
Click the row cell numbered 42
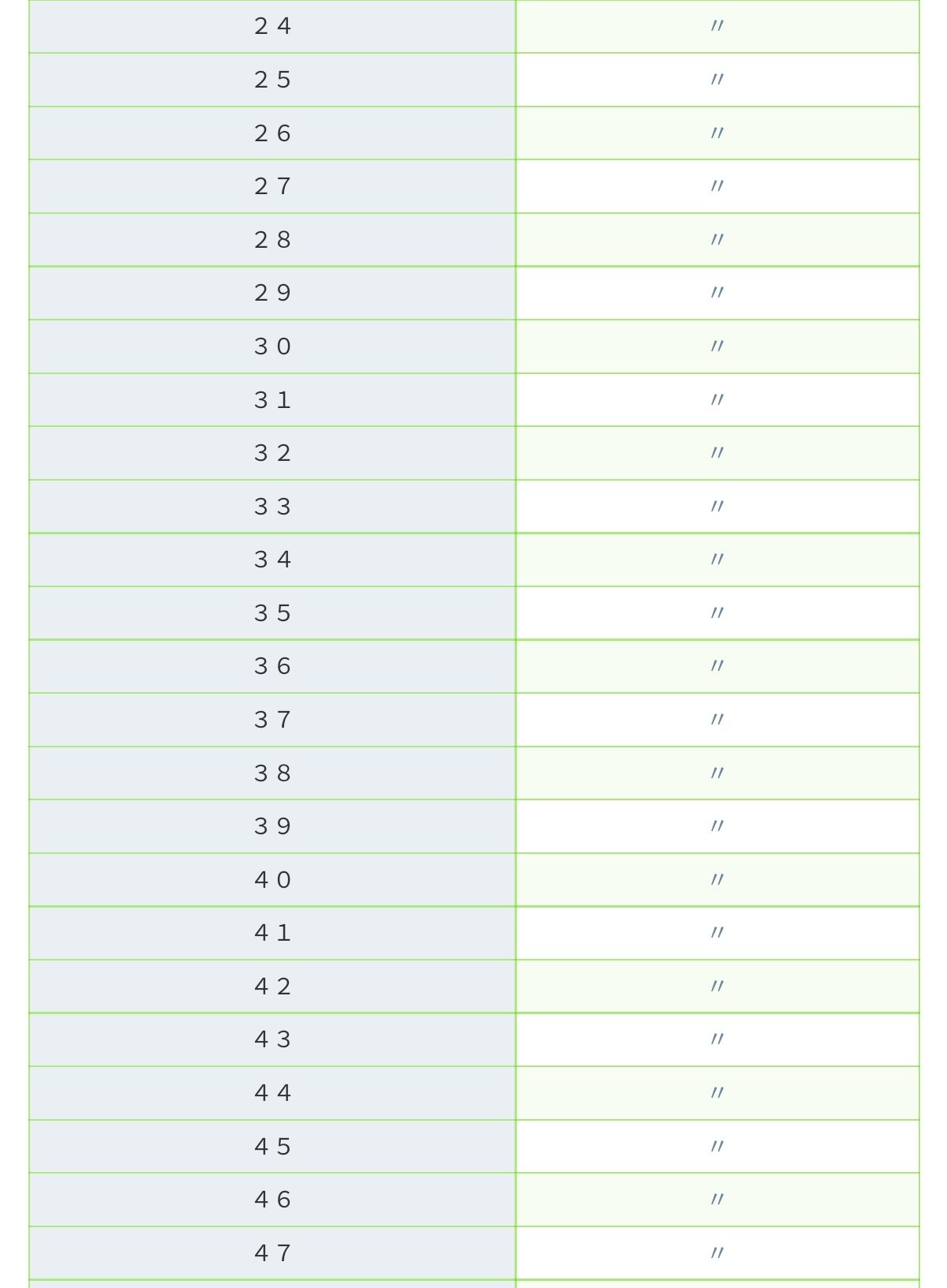point(272,987)
